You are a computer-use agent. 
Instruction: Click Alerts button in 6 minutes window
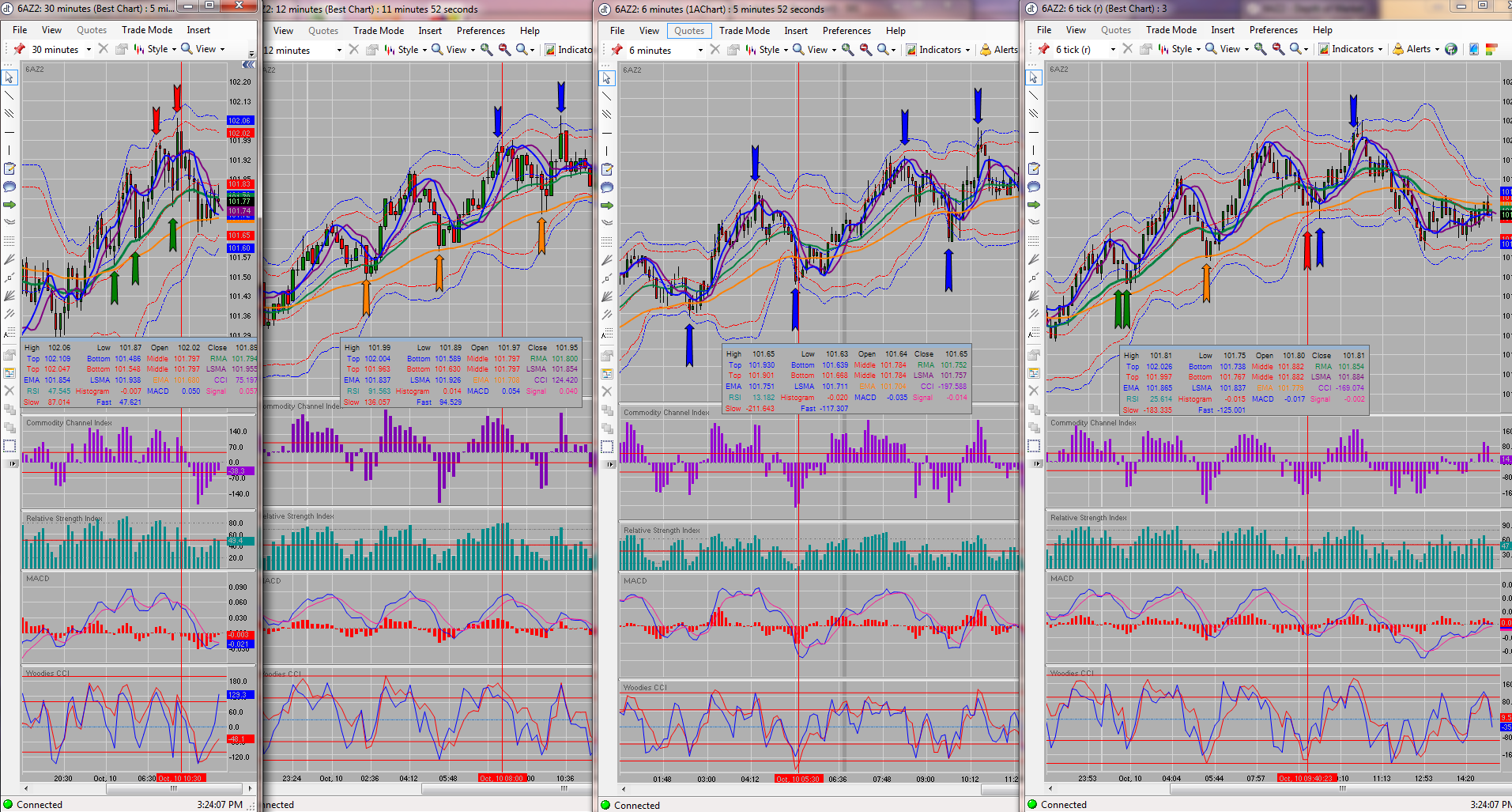click(x=999, y=49)
